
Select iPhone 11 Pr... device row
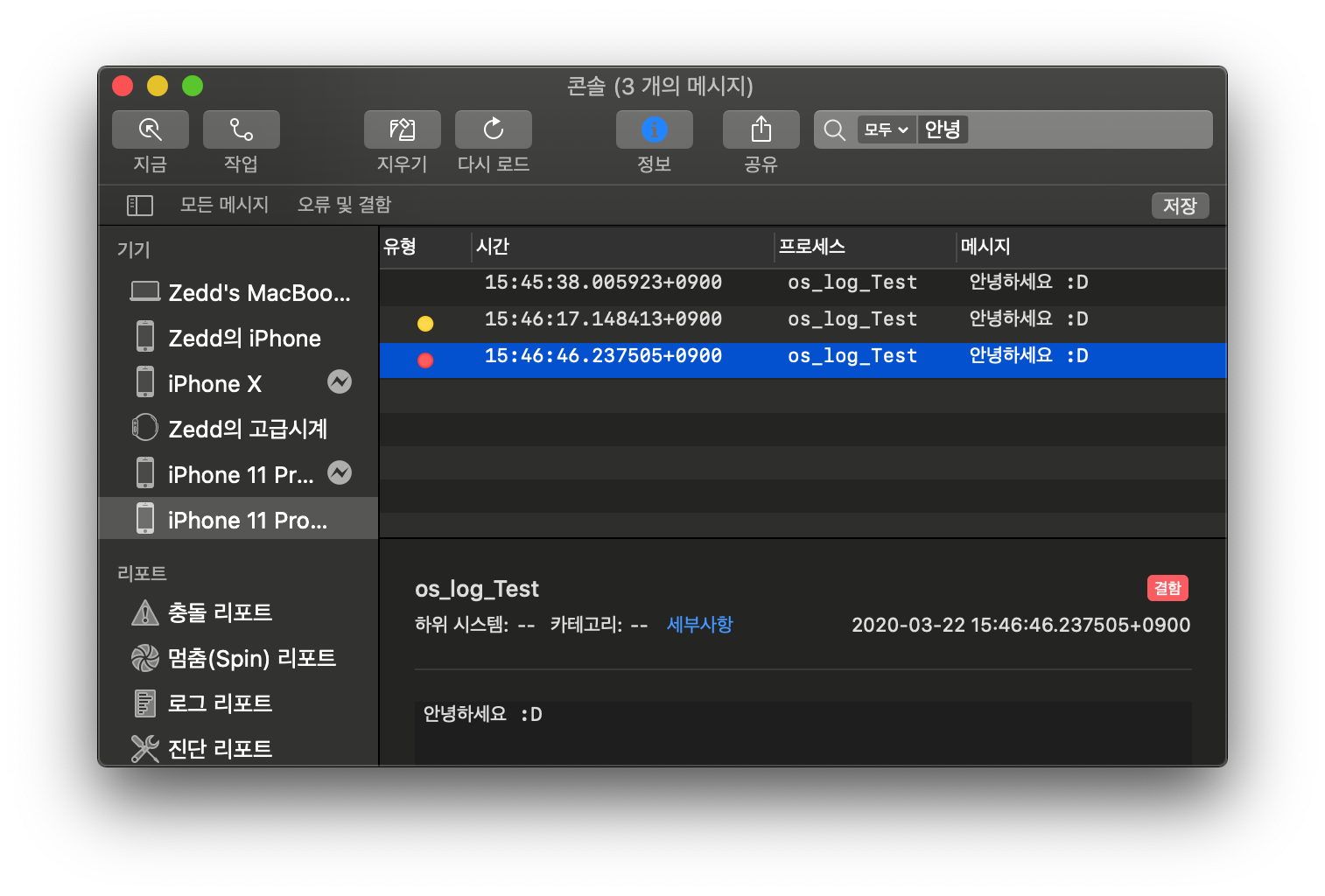pyautogui.click(x=239, y=474)
